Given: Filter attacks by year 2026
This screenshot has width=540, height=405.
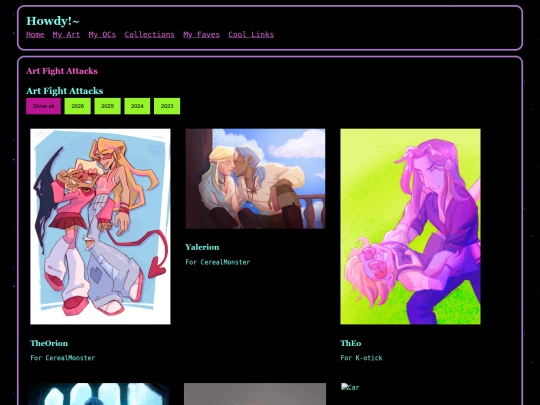Looking at the screenshot, I should click(77, 106).
